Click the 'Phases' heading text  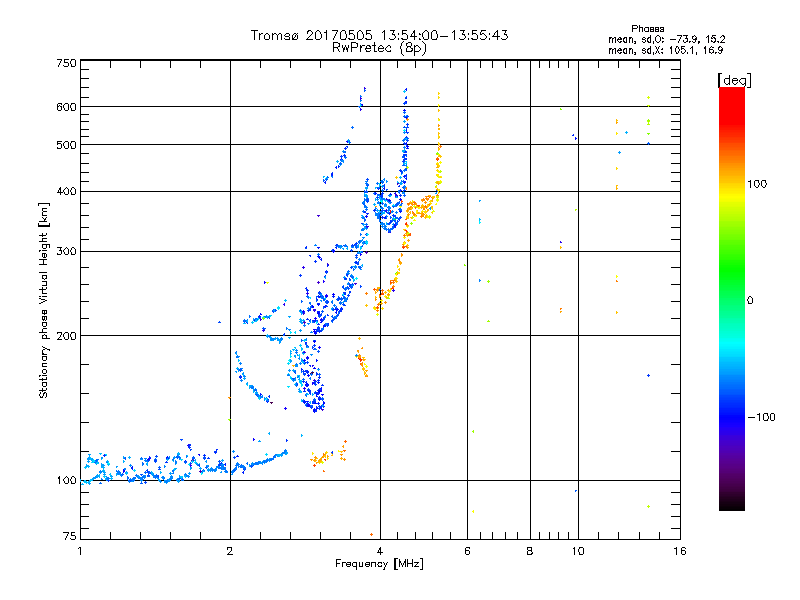(x=647, y=29)
